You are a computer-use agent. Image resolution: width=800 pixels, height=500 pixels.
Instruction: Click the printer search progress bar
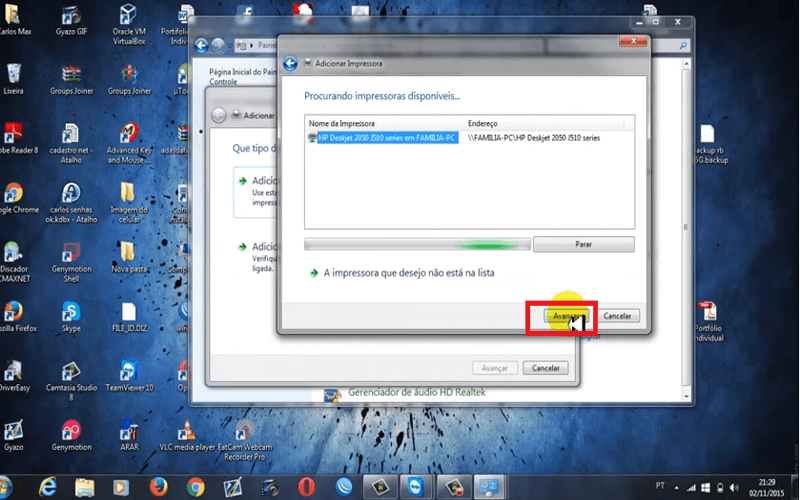click(416, 244)
